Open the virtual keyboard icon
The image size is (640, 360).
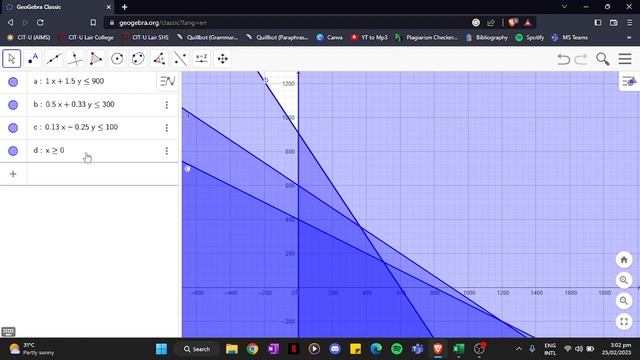[x=8, y=331]
